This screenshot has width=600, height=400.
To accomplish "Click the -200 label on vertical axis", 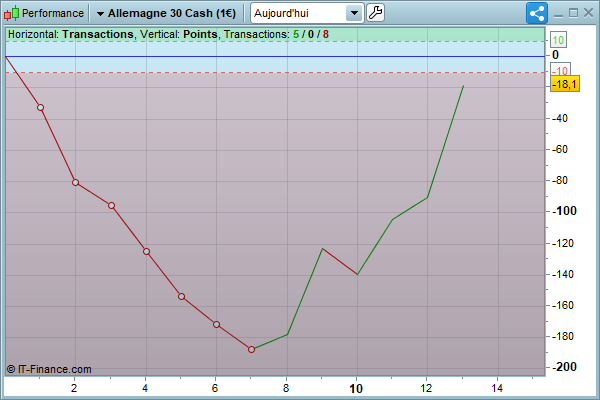I will click(x=564, y=367).
